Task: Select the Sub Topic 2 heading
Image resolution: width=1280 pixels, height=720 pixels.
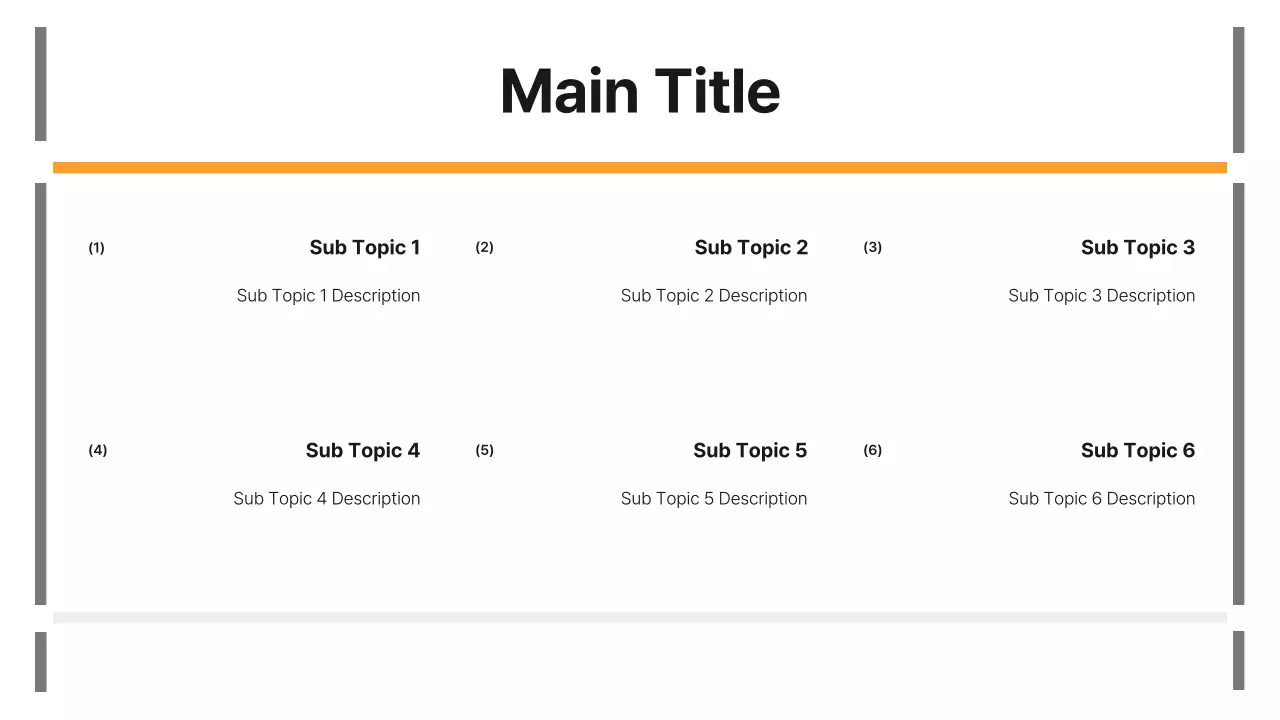Action: [x=751, y=247]
